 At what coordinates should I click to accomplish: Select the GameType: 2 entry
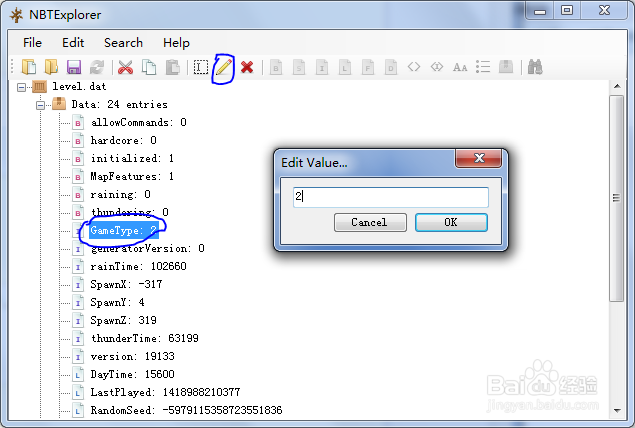click(123, 230)
